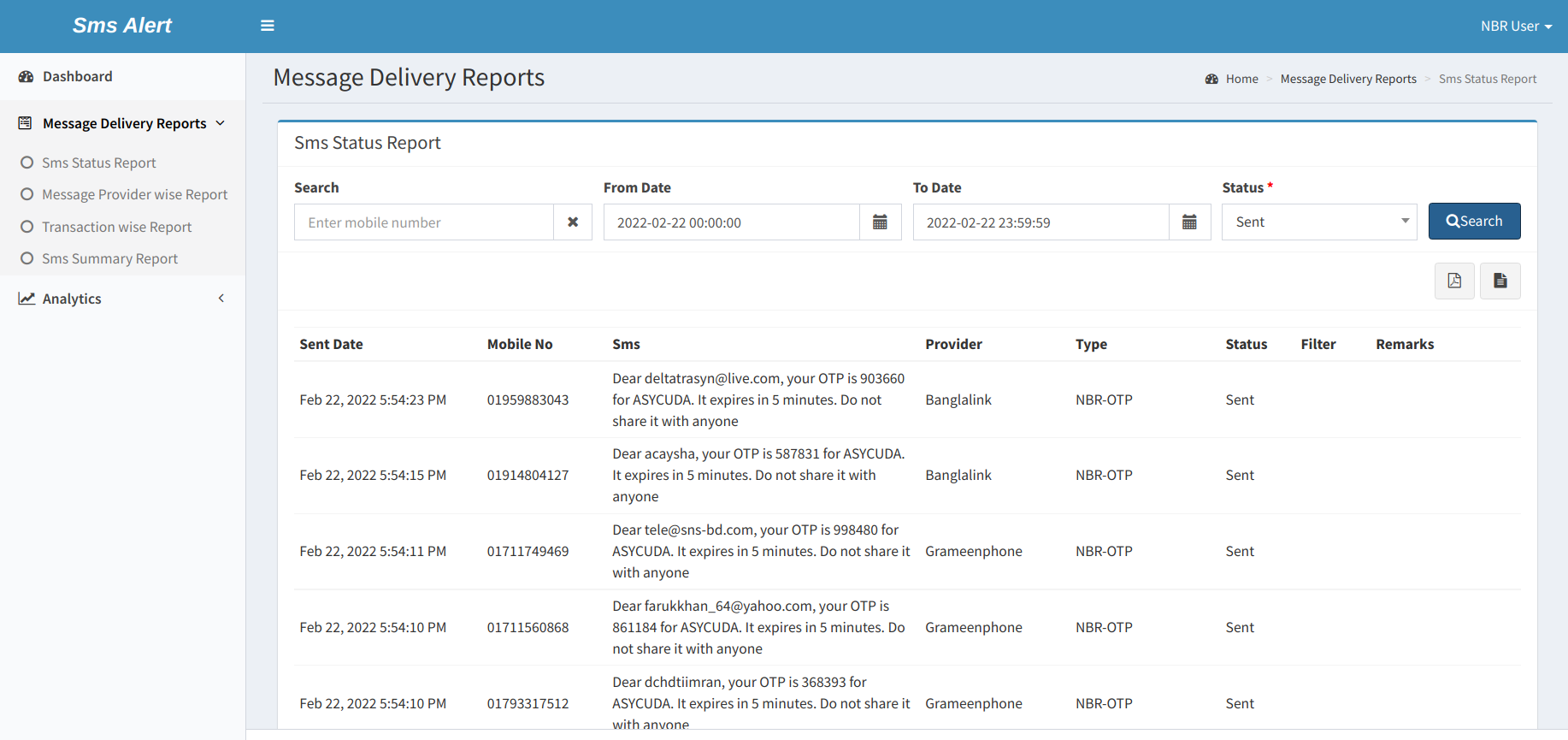1568x740 pixels.
Task: Focus the mobile number search field
Action: 424,222
